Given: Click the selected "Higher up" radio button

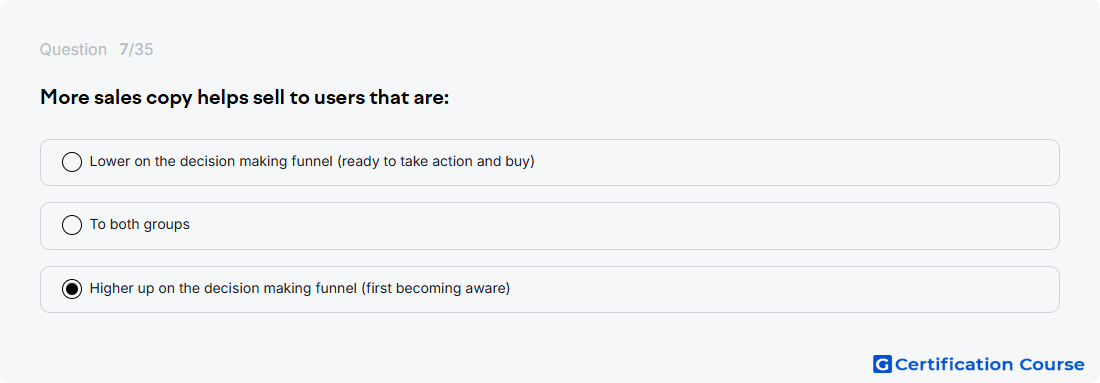Looking at the screenshot, I should 72,289.
